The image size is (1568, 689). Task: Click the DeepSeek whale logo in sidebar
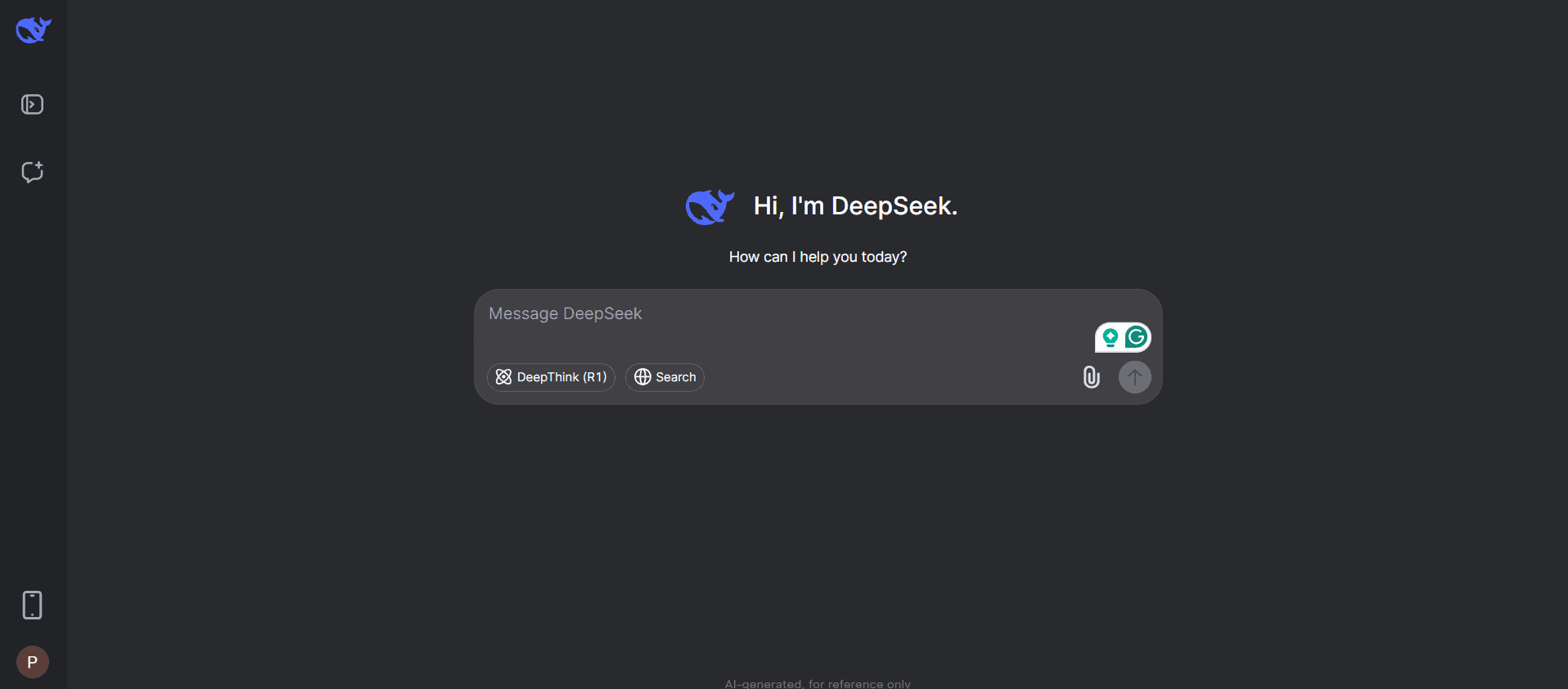point(33,30)
